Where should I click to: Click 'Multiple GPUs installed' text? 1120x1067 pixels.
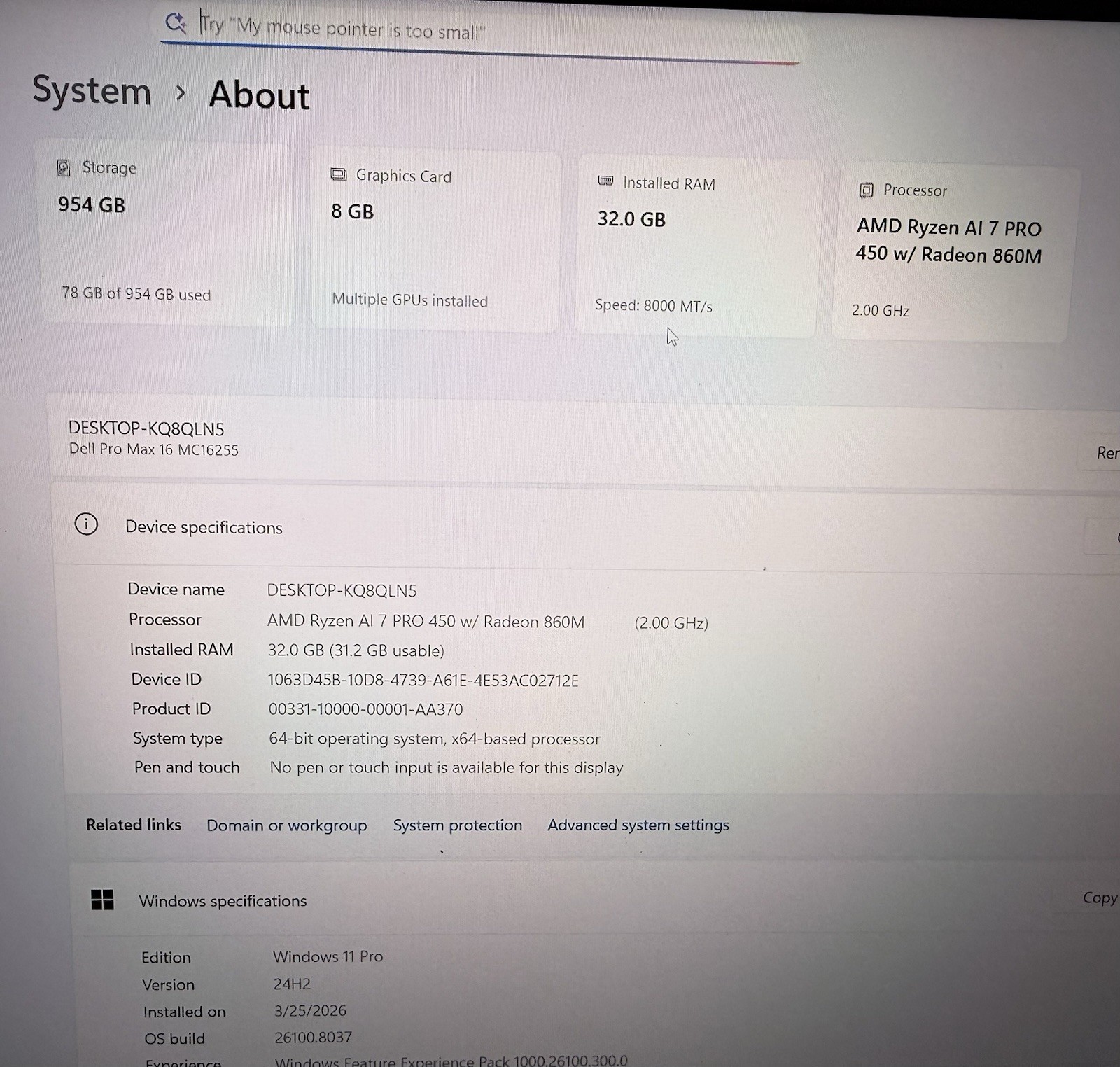[409, 300]
